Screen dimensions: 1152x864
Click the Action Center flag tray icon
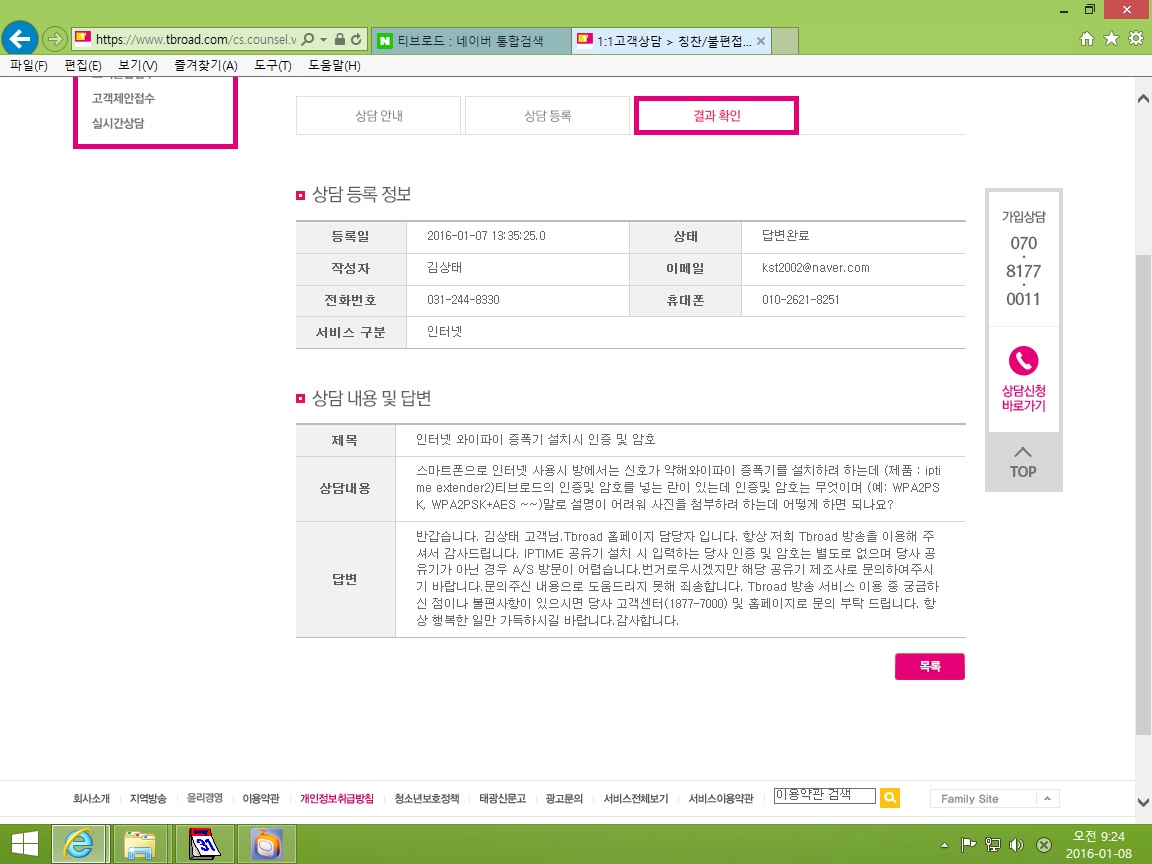tap(968, 845)
